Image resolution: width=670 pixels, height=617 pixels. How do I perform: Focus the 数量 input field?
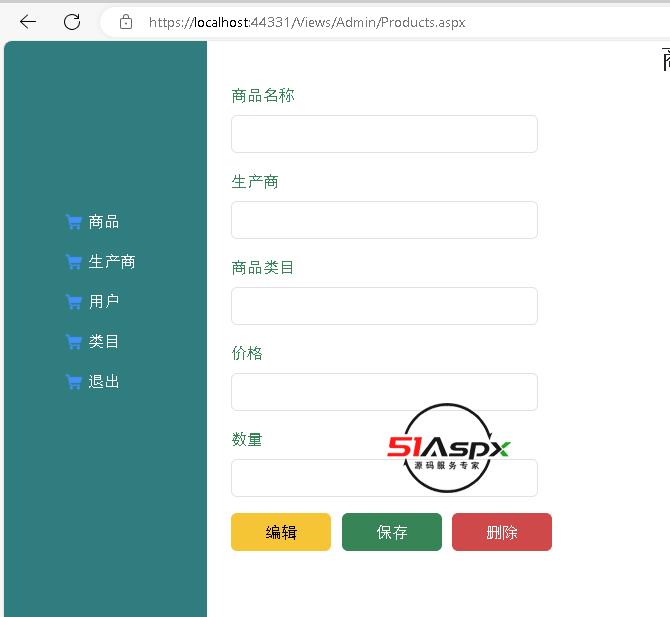[384, 478]
